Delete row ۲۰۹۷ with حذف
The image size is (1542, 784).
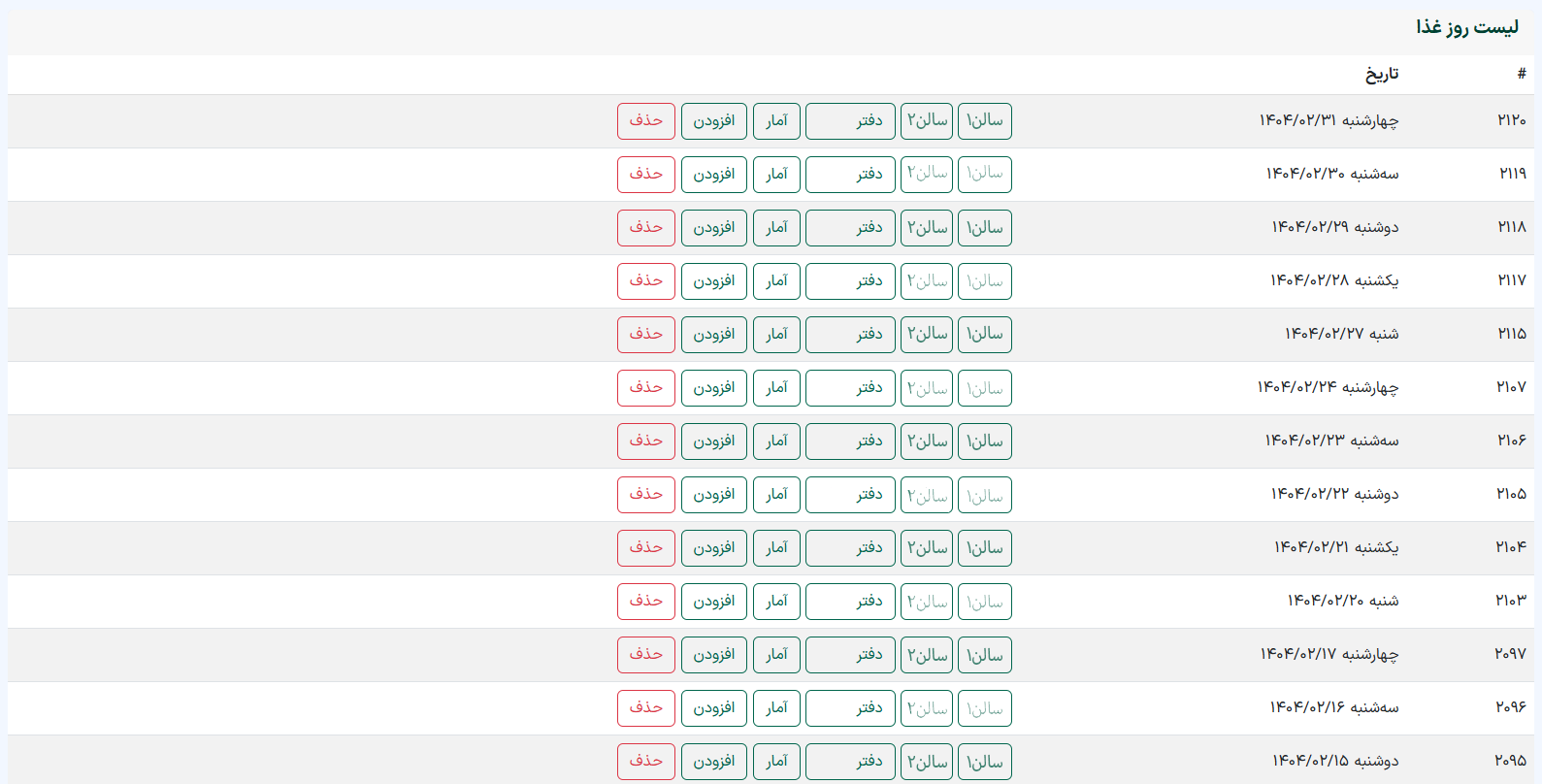point(646,655)
